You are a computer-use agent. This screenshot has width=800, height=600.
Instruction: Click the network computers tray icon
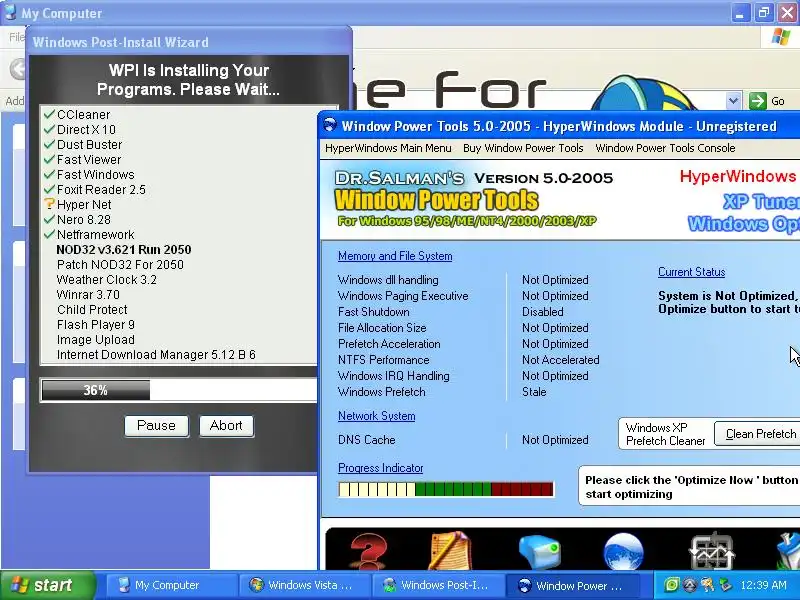tap(724, 585)
